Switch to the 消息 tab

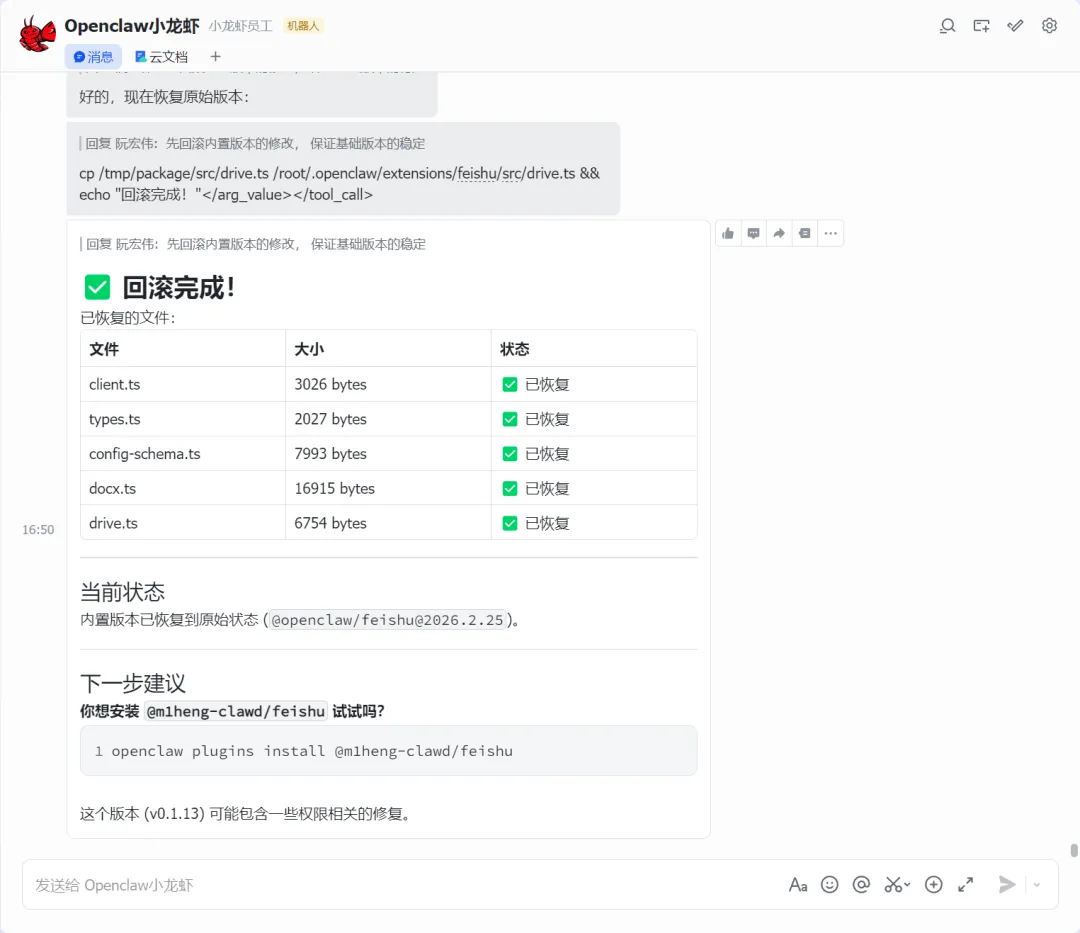pos(94,56)
